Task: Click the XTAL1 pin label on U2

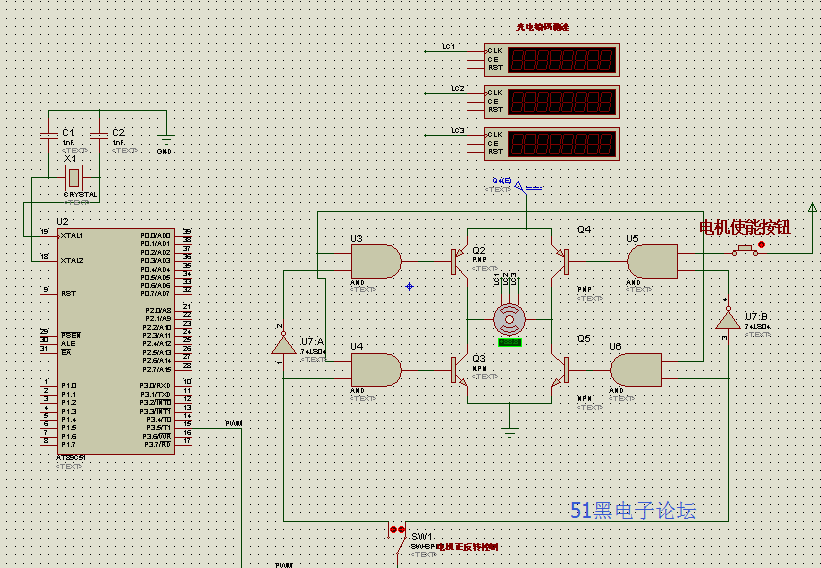Action: coord(72,236)
